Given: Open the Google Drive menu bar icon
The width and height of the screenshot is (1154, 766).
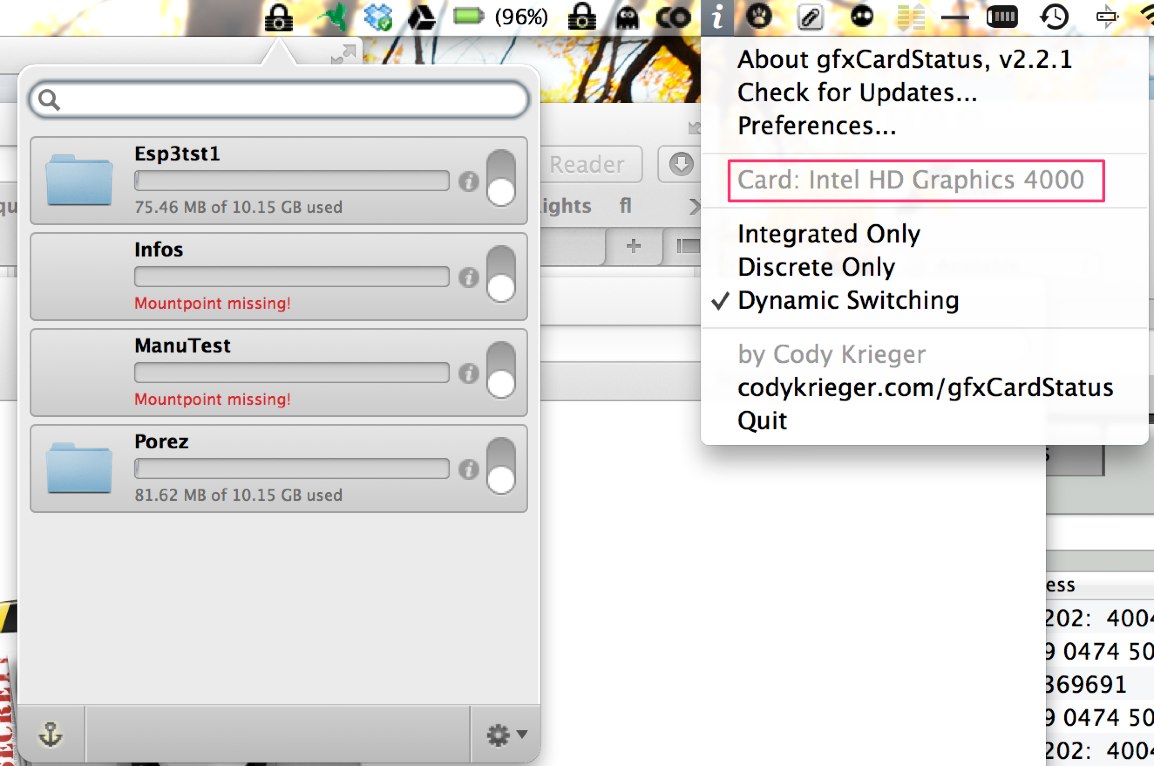Looking at the screenshot, I should tap(422, 17).
